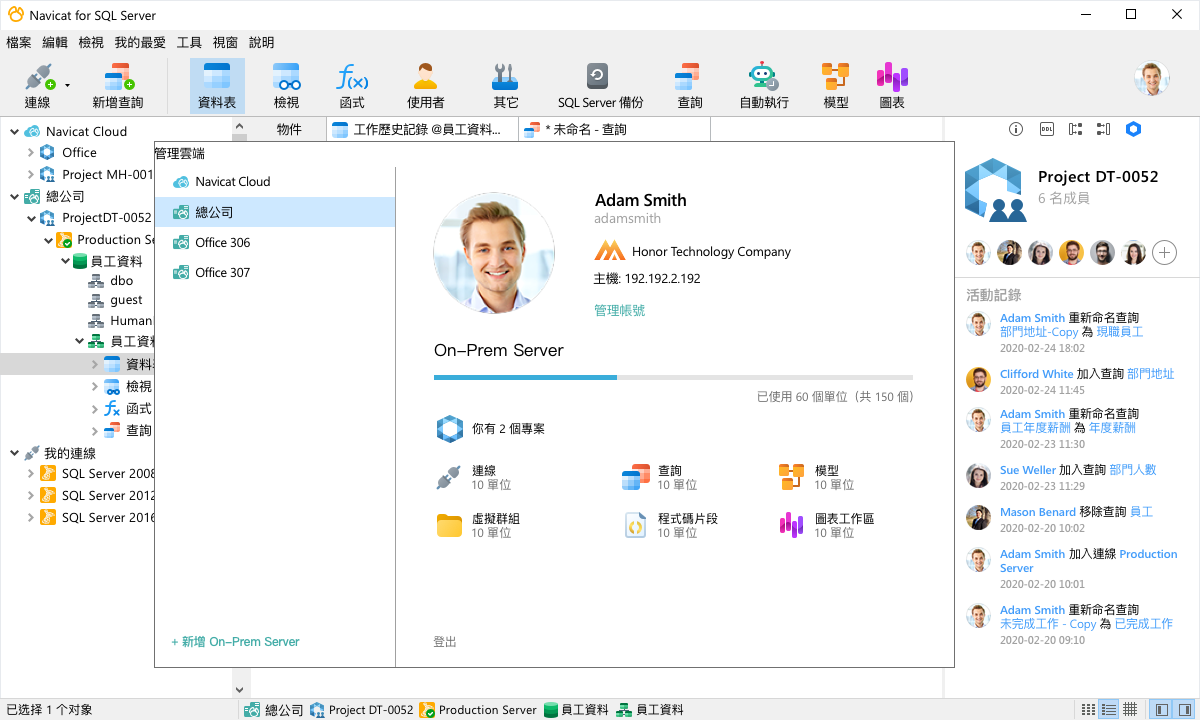Click Project DT-0052 in the status bar breadcrumb
The height and width of the screenshot is (720, 1200).
(x=361, y=710)
